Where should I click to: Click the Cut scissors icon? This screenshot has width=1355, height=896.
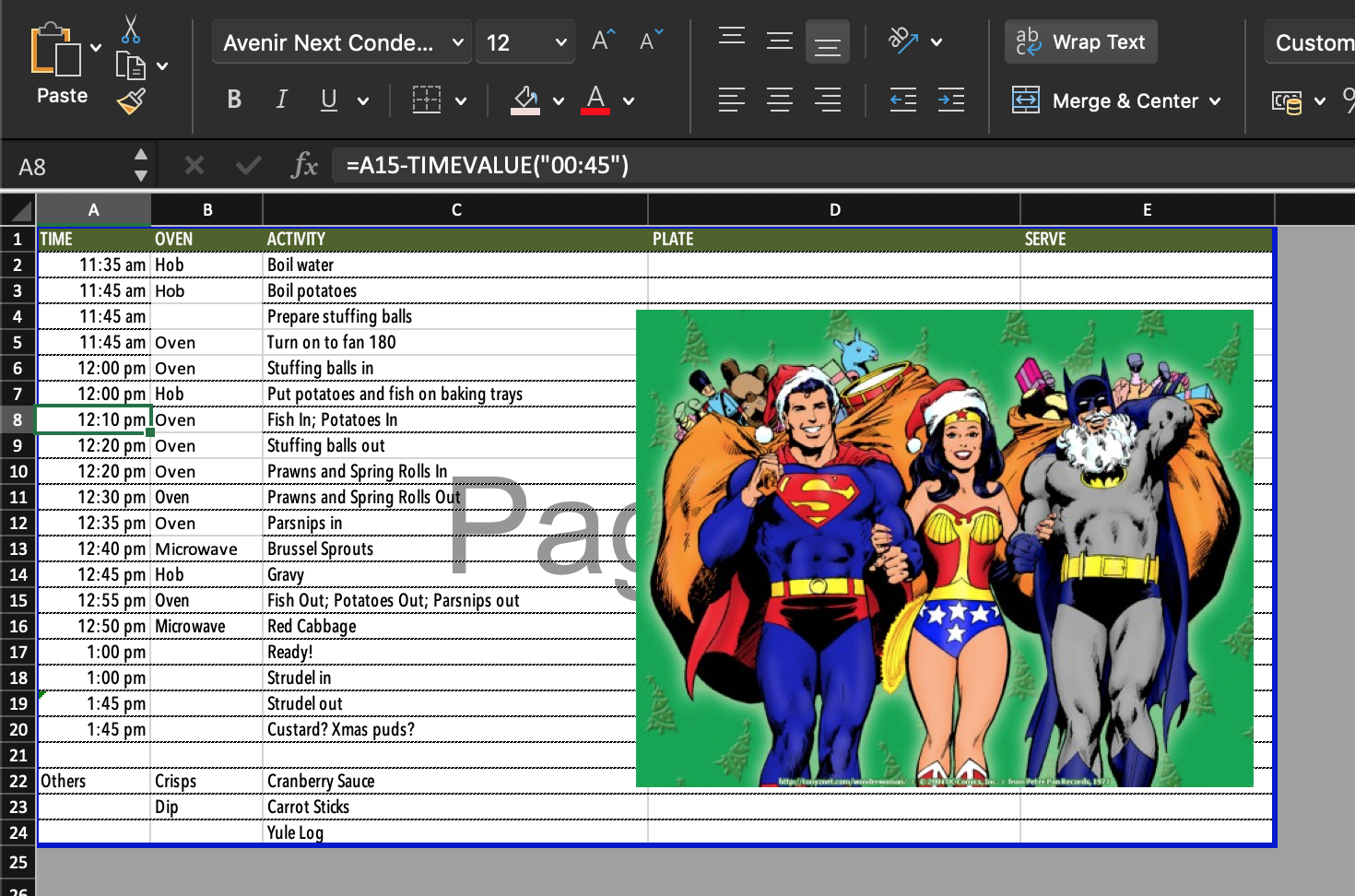(131, 29)
